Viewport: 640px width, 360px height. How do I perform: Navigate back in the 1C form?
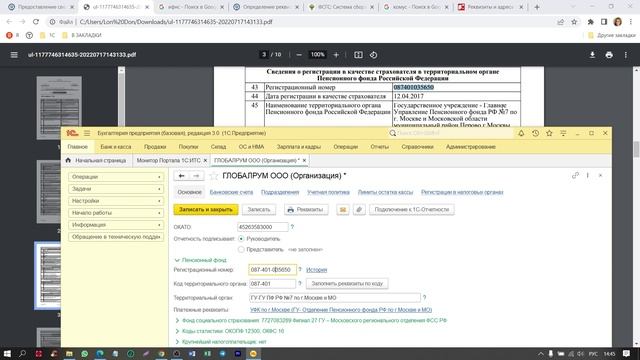click(181, 176)
